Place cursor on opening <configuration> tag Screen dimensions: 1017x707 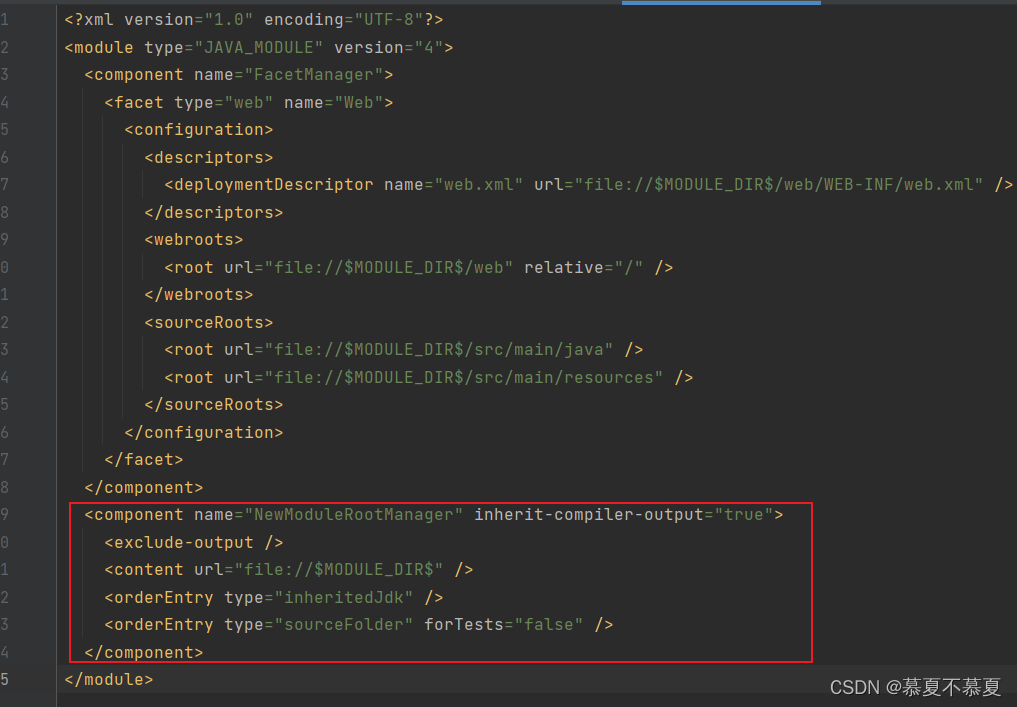tap(198, 130)
